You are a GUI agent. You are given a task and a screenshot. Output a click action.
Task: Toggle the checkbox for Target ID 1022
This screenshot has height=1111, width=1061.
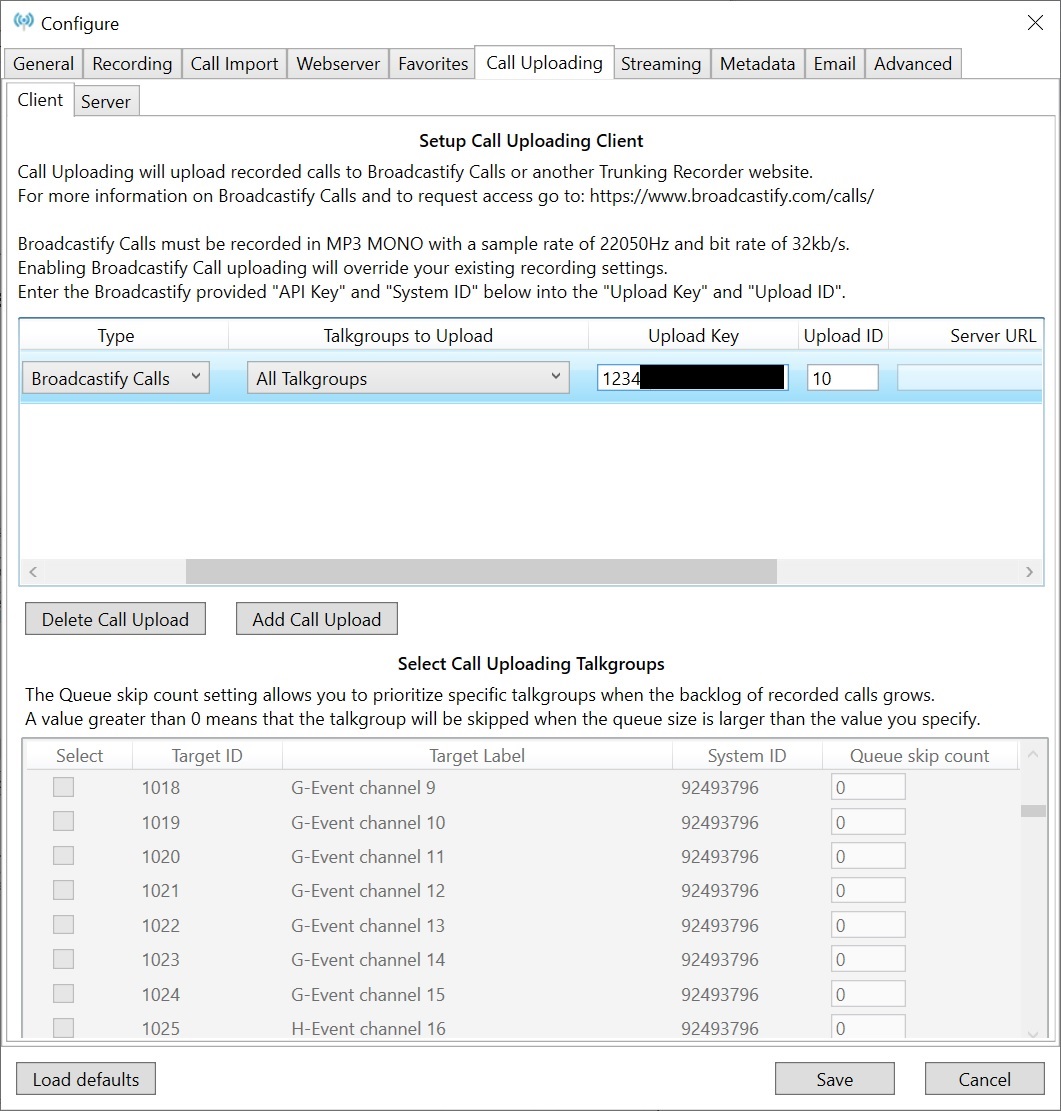64,925
